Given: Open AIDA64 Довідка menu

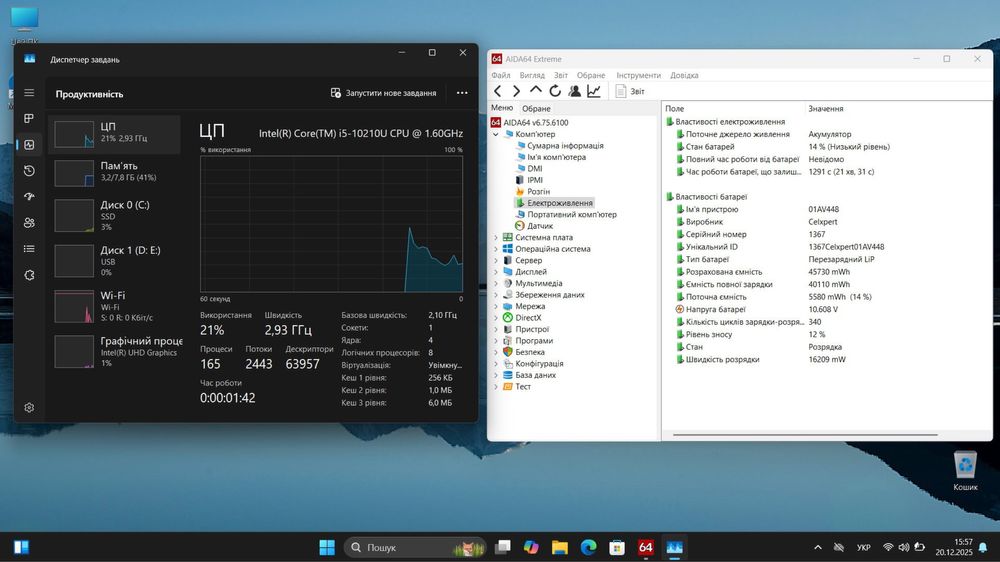Looking at the screenshot, I should pyautogui.click(x=684, y=75).
